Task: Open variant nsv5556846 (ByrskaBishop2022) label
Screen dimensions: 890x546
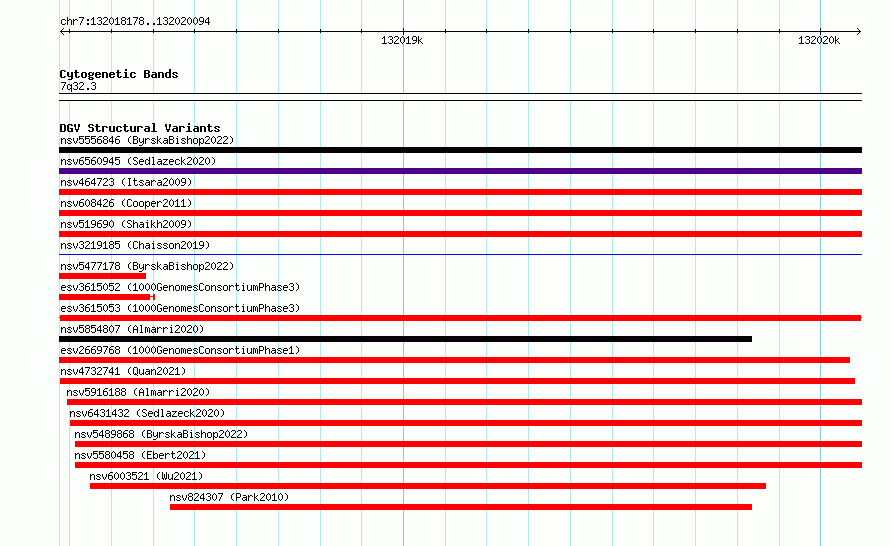Action: [147, 140]
